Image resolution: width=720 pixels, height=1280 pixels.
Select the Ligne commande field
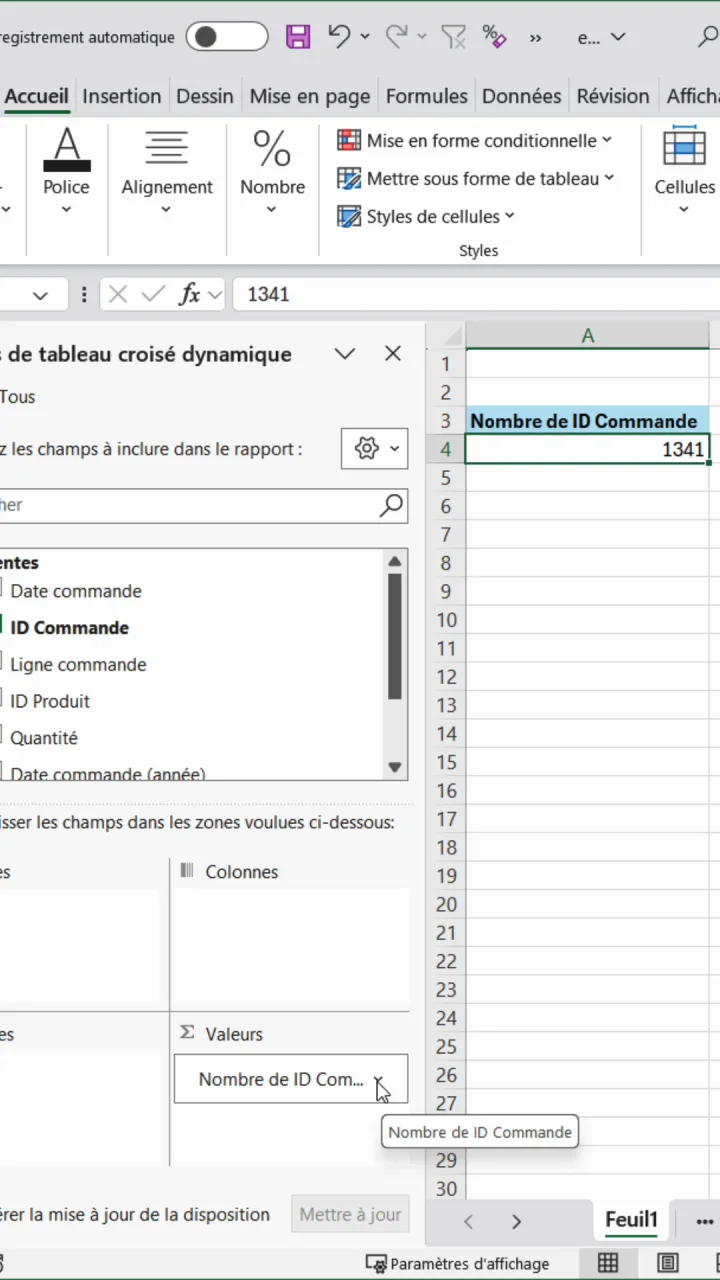tap(78, 665)
